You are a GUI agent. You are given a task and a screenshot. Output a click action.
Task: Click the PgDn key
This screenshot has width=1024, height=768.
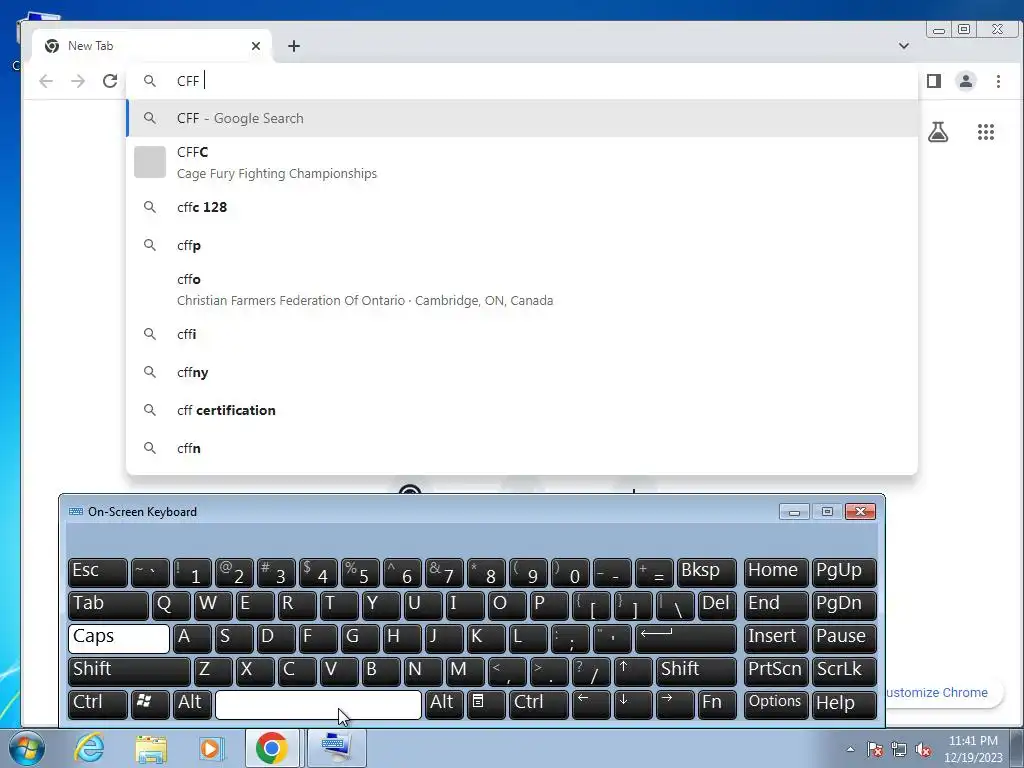click(x=844, y=605)
